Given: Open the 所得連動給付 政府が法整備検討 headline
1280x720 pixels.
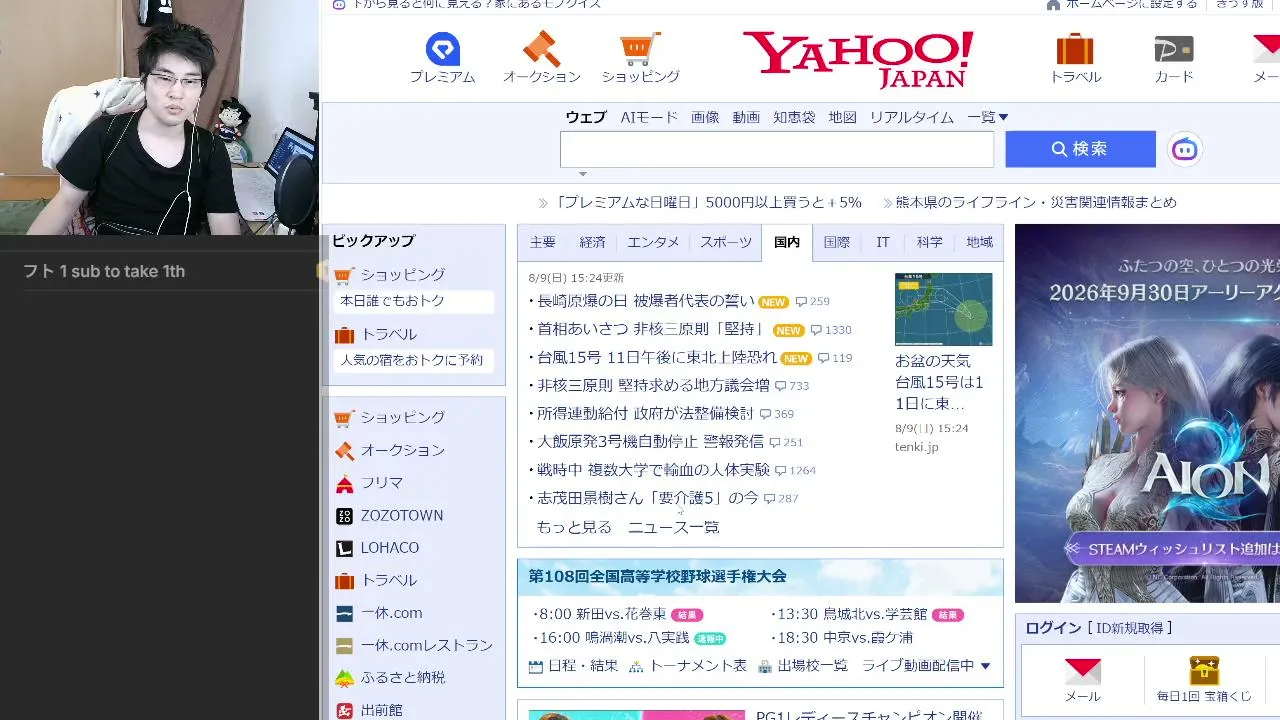Looking at the screenshot, I should (645, 414).
